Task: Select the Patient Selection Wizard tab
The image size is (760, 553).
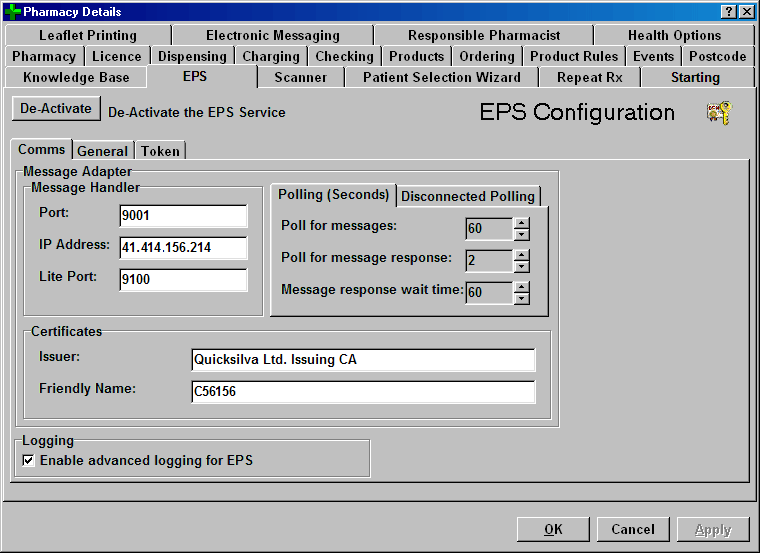Action: [441, 77]
